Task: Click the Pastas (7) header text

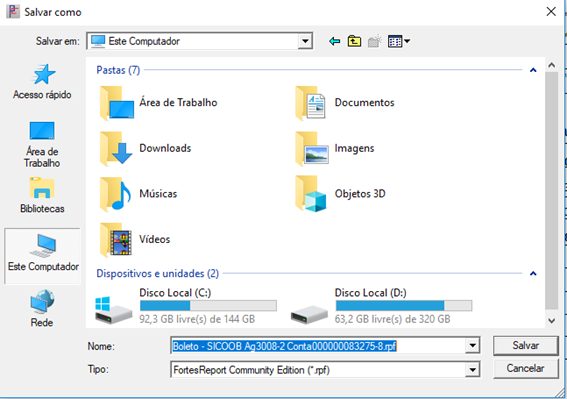Action: tap(118, 70)
